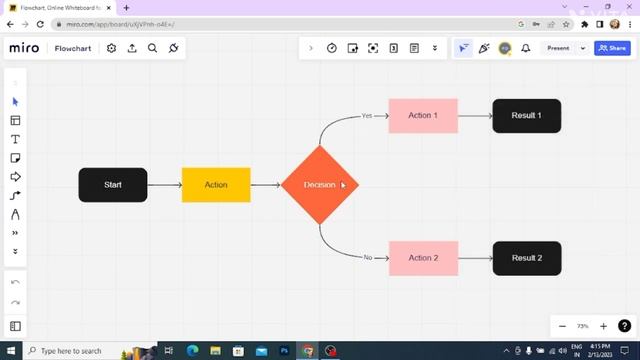
Task: Open the voting tool icon
Action: [352, 48]
